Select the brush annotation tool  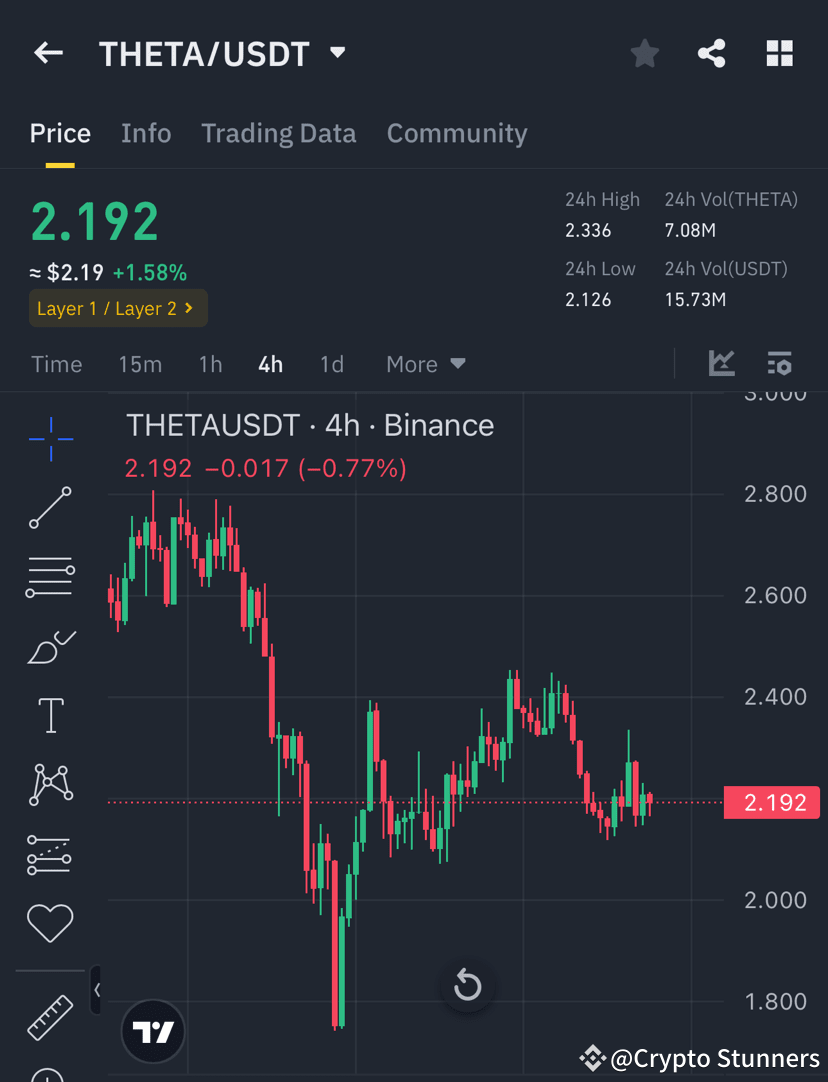pyautogui.click(x=50, y=646)
